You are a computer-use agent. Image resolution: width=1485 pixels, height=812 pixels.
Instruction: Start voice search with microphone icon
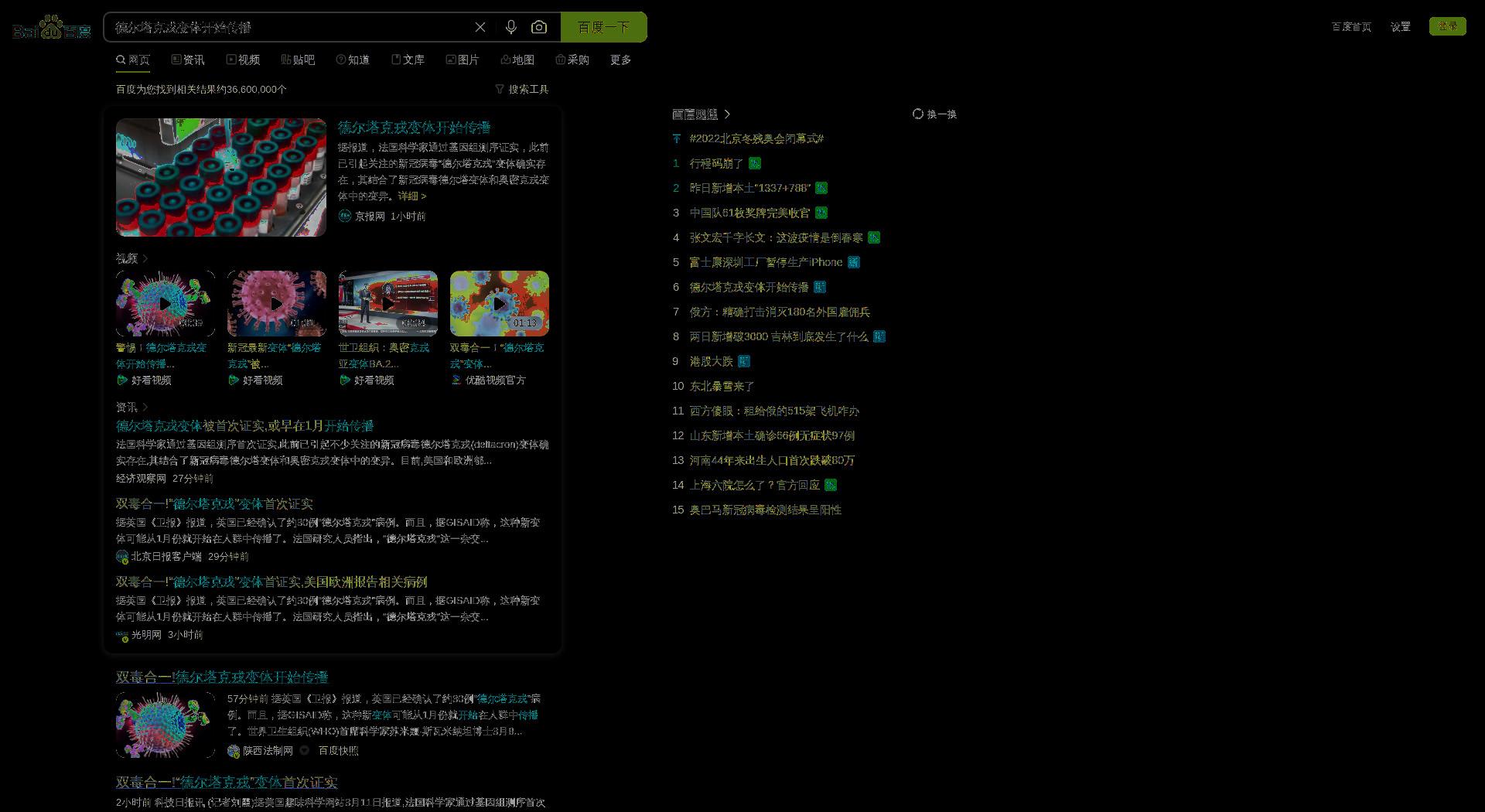[x=510, y=27]
